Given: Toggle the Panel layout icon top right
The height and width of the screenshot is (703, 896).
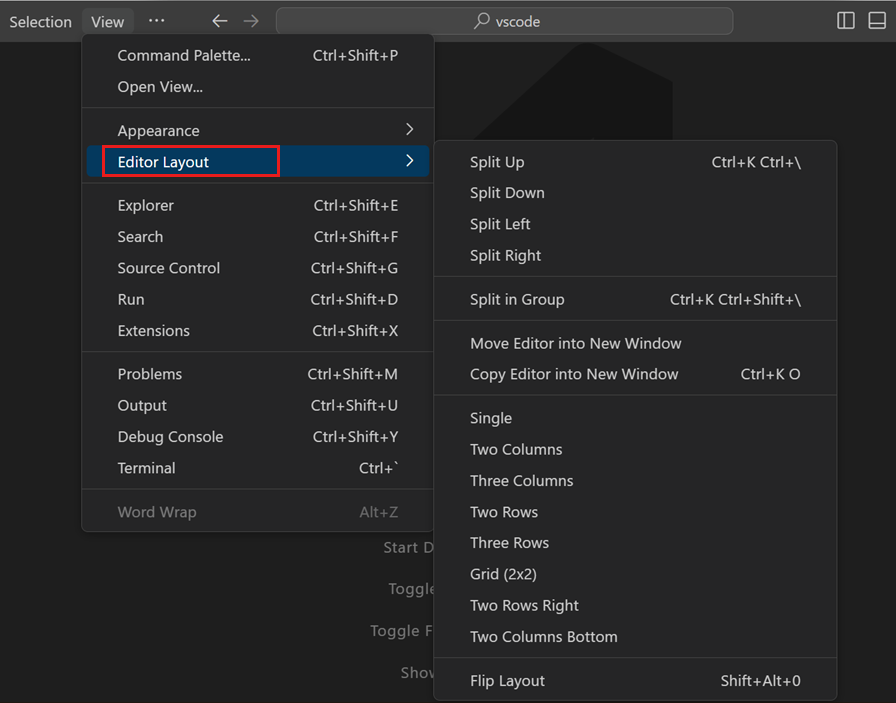Looking at the screenshot, I should [x=875, y=20].
